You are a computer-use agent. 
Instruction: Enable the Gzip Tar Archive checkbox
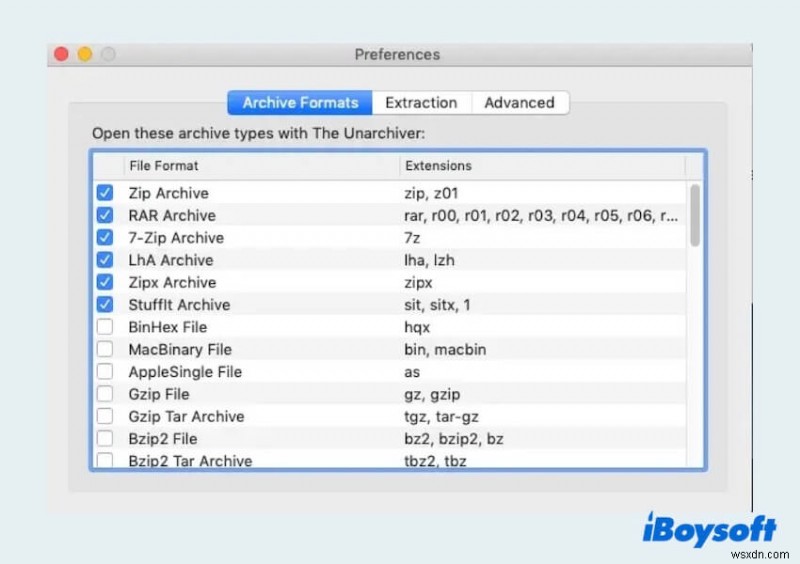pos(105,416)
